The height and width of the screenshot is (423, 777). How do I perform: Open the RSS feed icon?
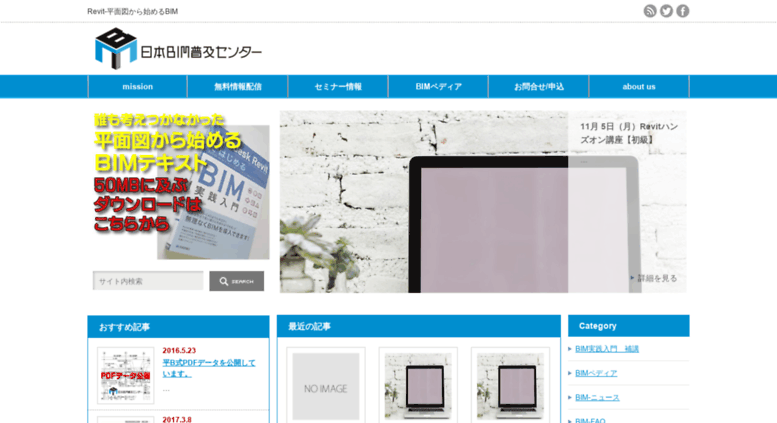click(650, 11)
